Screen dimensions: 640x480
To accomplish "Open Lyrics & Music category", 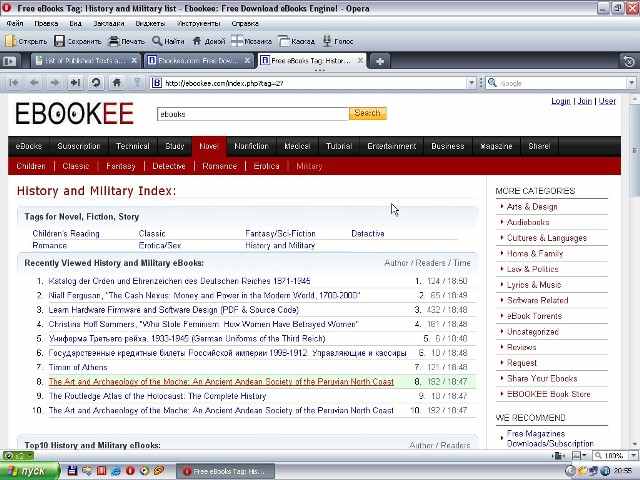I will click(534, 284).
